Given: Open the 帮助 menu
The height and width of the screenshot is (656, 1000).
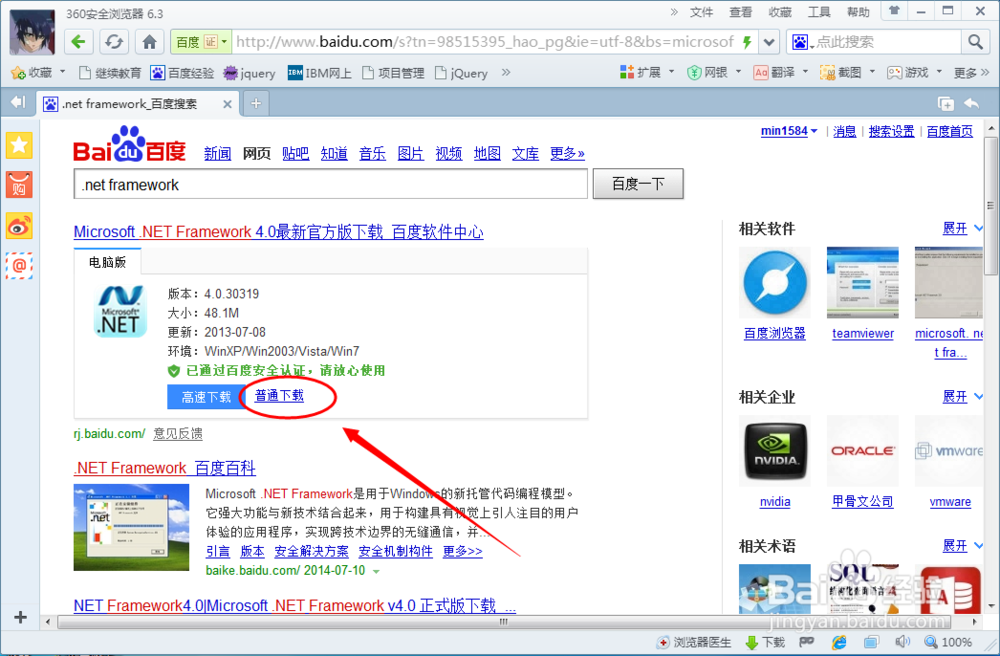Looking at the screenshot, I should [x=858, y=11].
